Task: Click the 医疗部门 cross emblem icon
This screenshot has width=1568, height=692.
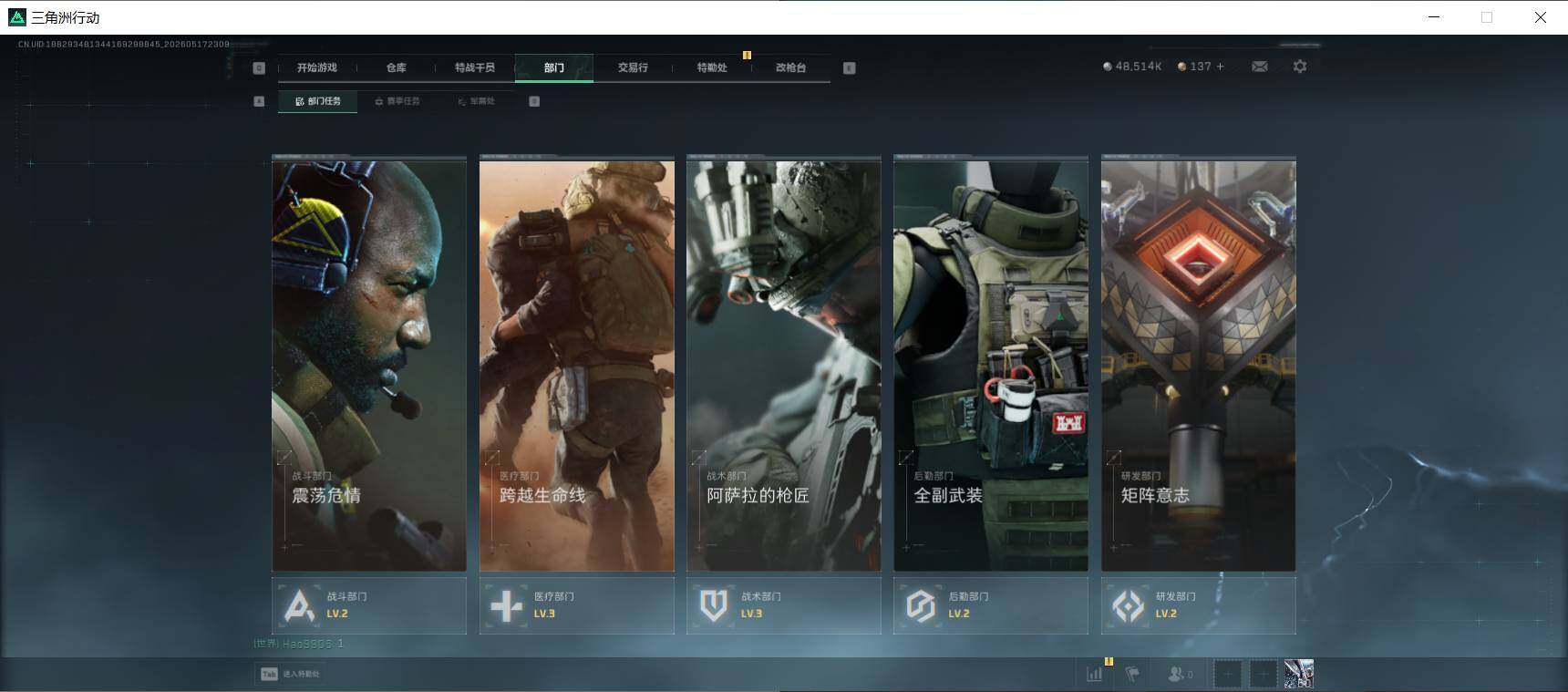Action: [506, 605]
